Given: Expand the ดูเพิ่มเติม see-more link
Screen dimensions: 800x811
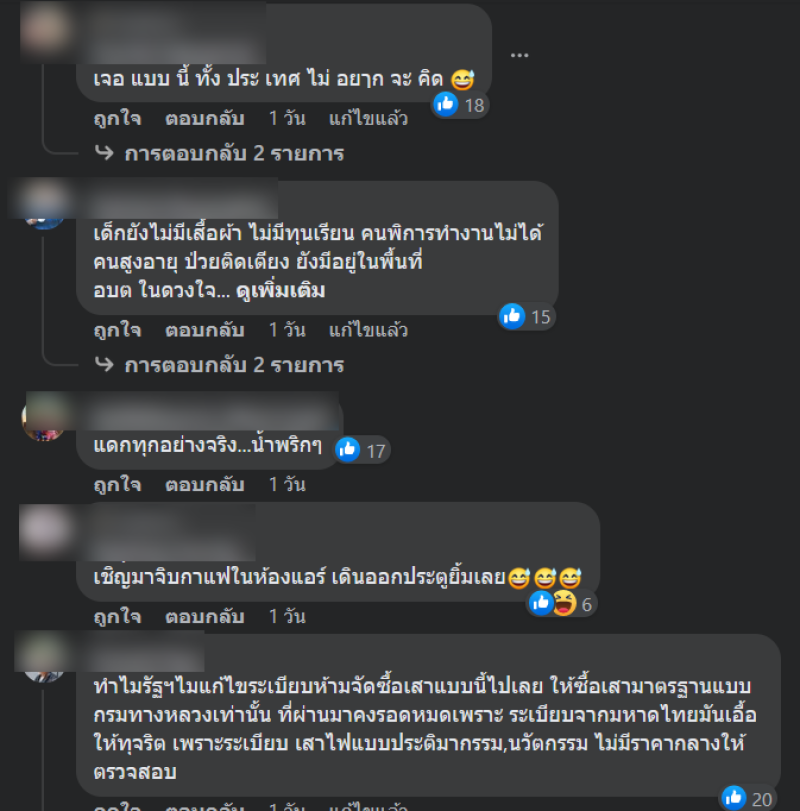Looking at the screenshot, I should tap(281, 291).
